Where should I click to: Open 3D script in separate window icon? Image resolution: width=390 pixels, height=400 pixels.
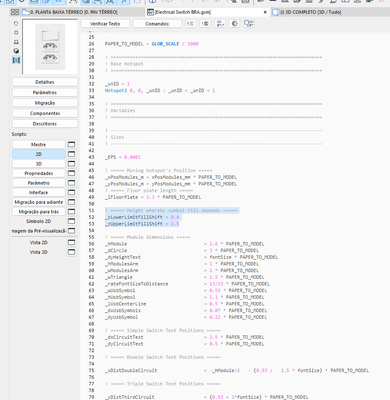click(71, 164)
